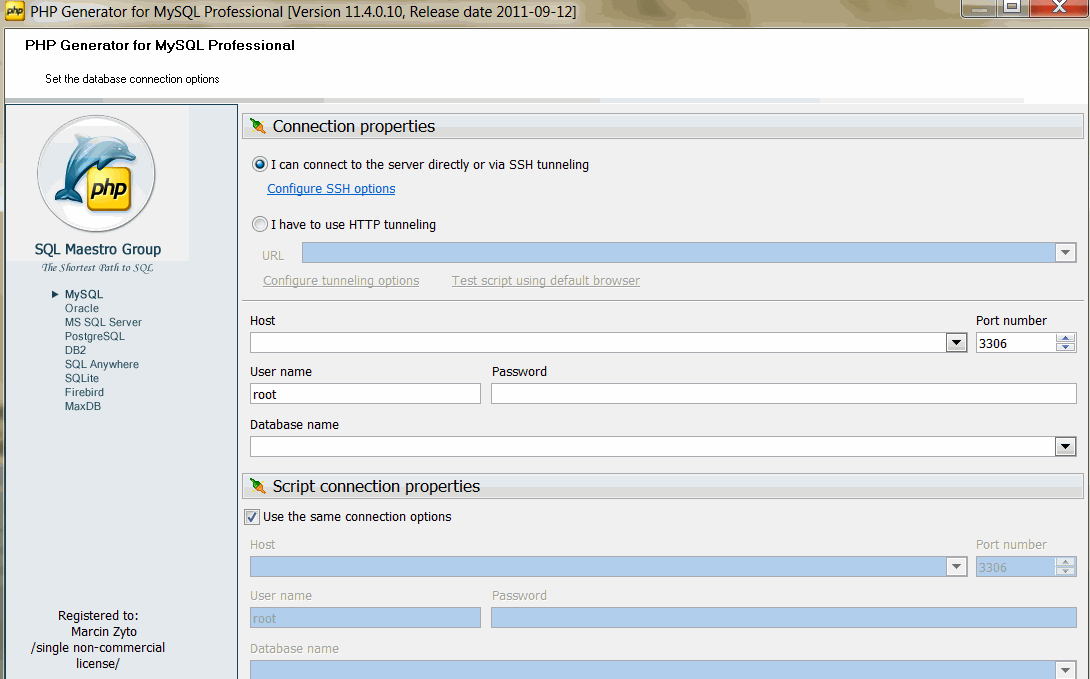The image size is (1090, 679).
Task: Click Test script using default browser link
Action: point(546,281)
